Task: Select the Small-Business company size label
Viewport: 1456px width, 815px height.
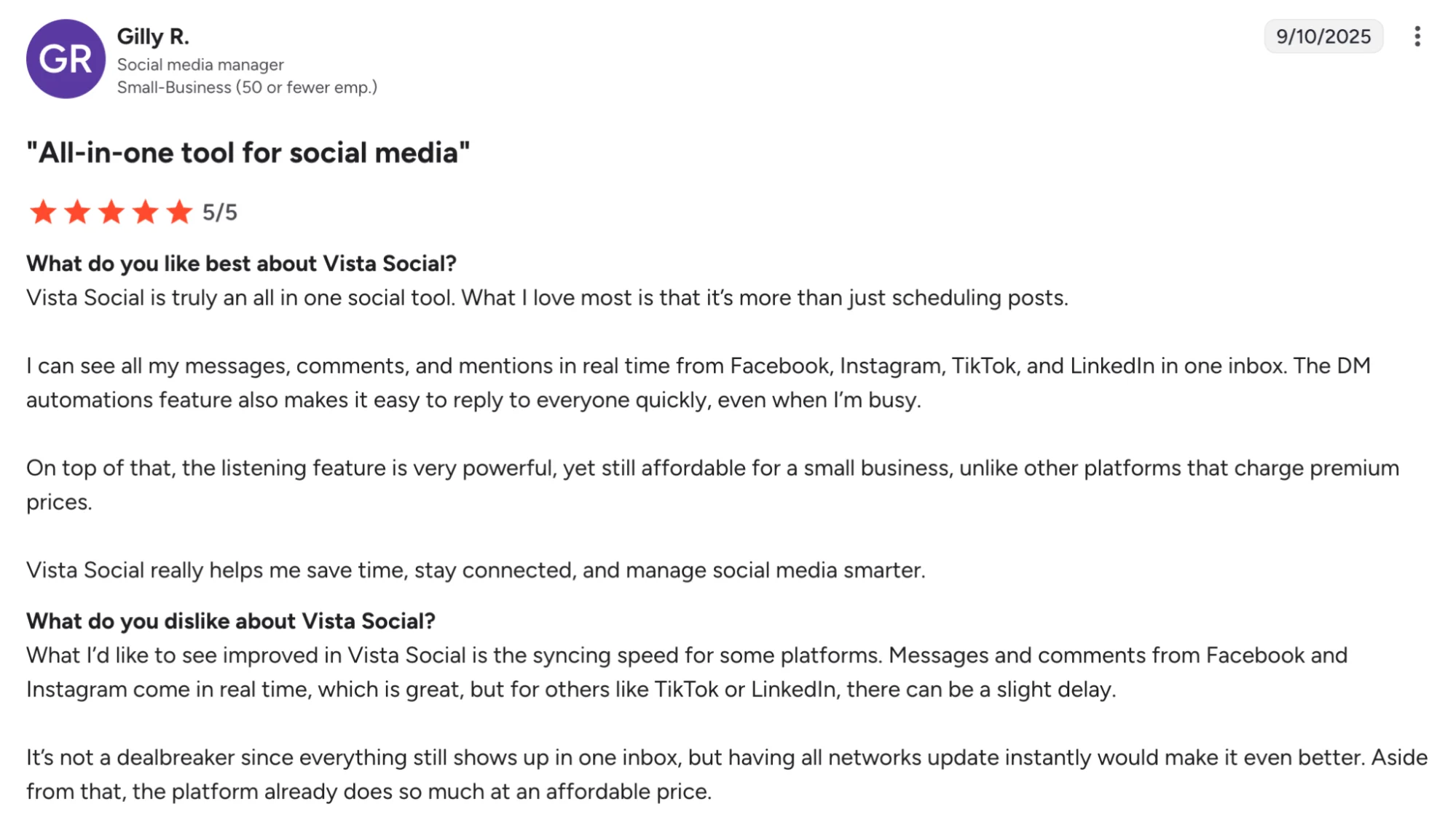Action: [x=248, y=87]
